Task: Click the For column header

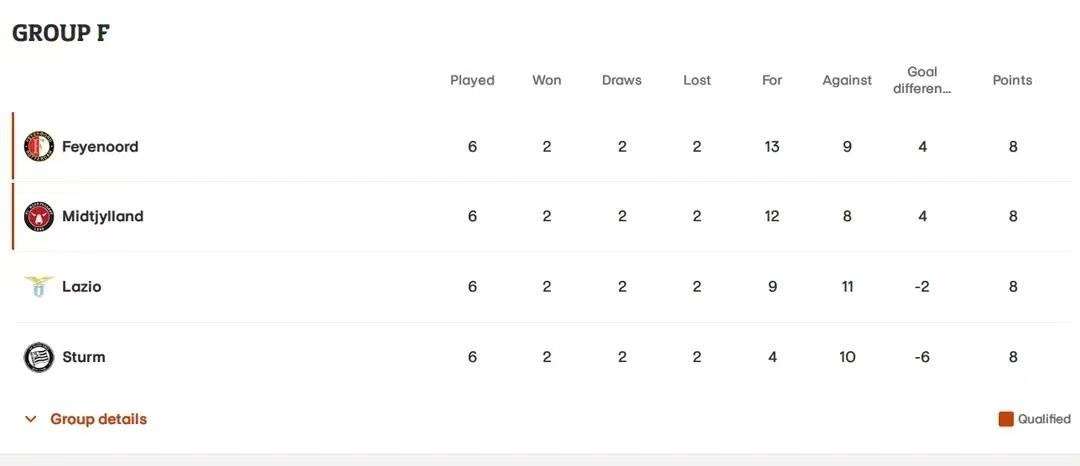Action: [772, 80]
